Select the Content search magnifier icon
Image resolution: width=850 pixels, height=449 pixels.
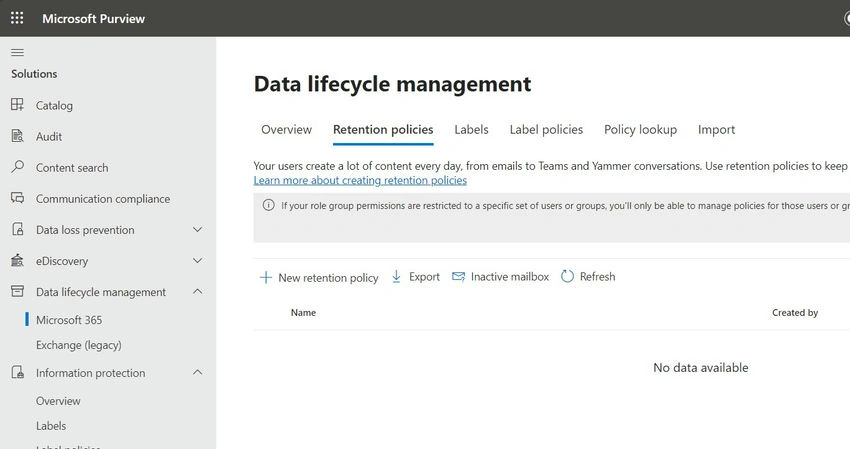[x=17, y=166]
